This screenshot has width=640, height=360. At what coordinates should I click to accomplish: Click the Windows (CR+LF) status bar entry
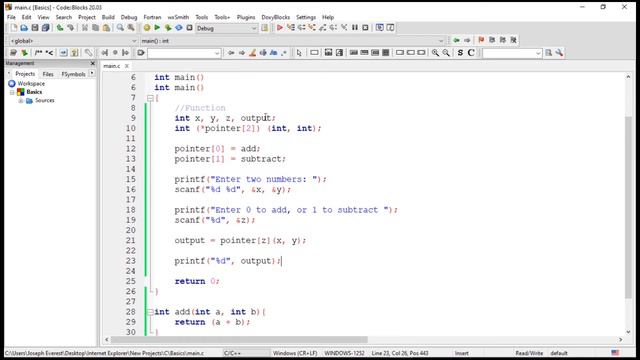coord(295,353)
